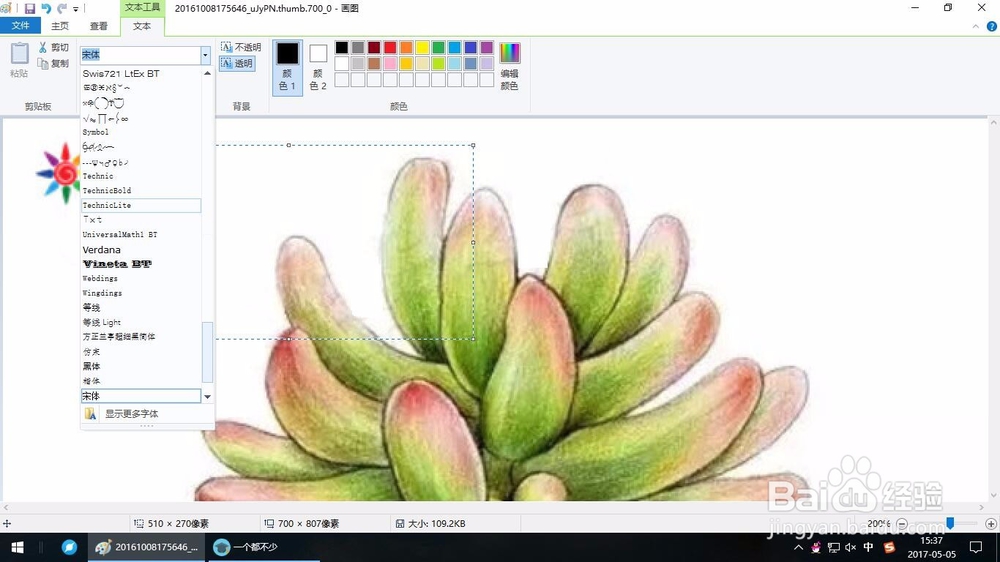Click the Text Tools (文本工具) contextual tab
This screenshot has height=562, width=1000.
click(x=142, y=8)
